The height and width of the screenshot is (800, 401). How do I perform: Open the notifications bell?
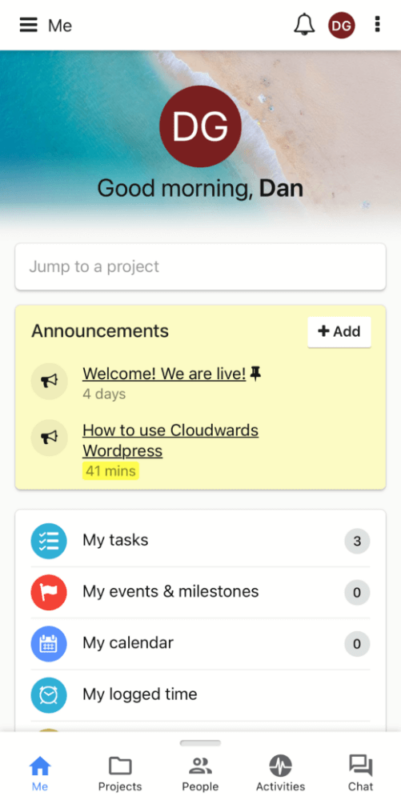pyautogui.click(x=304, y=24)
